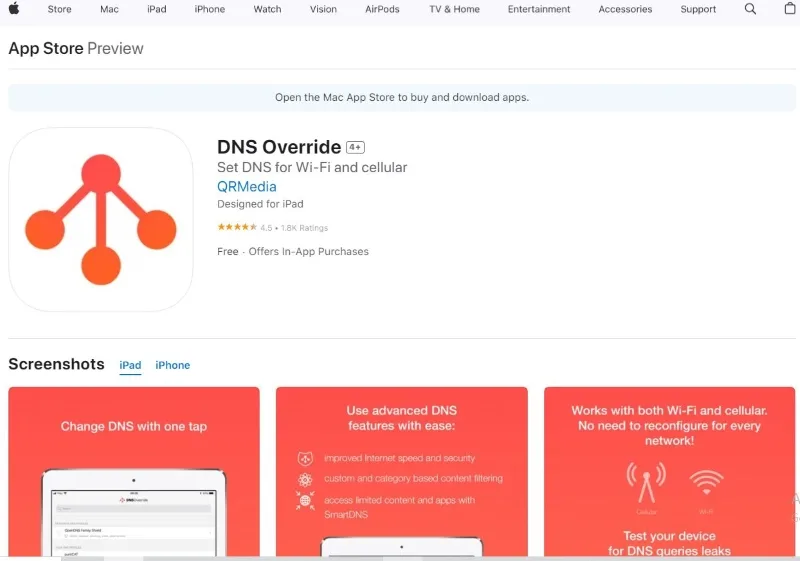Open the Vision menu
800x561 pixels.
[323, 9]
